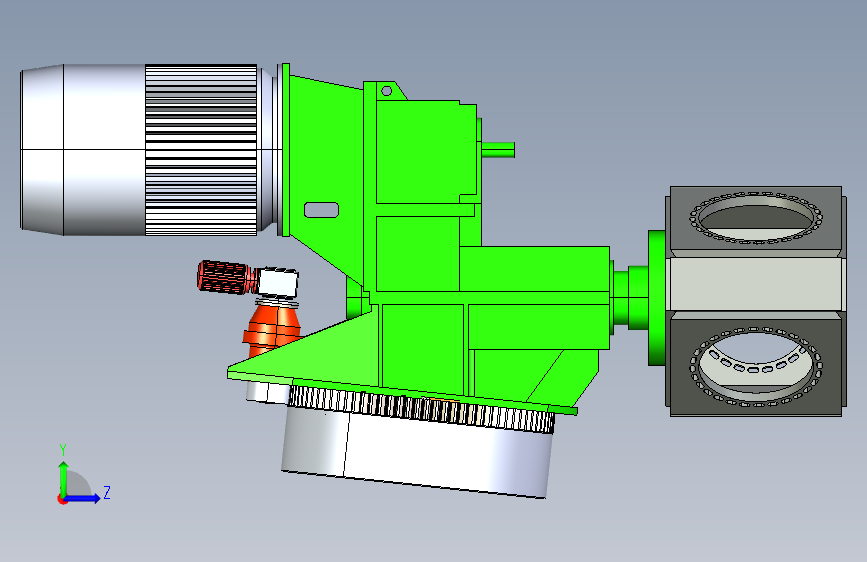
Task: Select the gray quadrant plane of the triad
Action: point(77,484)
